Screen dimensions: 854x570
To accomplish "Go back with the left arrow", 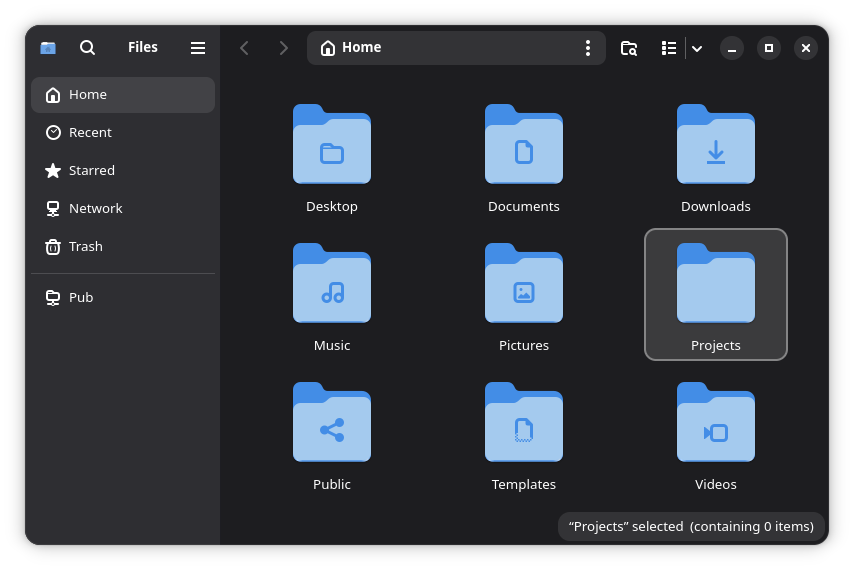I will 245,48.
